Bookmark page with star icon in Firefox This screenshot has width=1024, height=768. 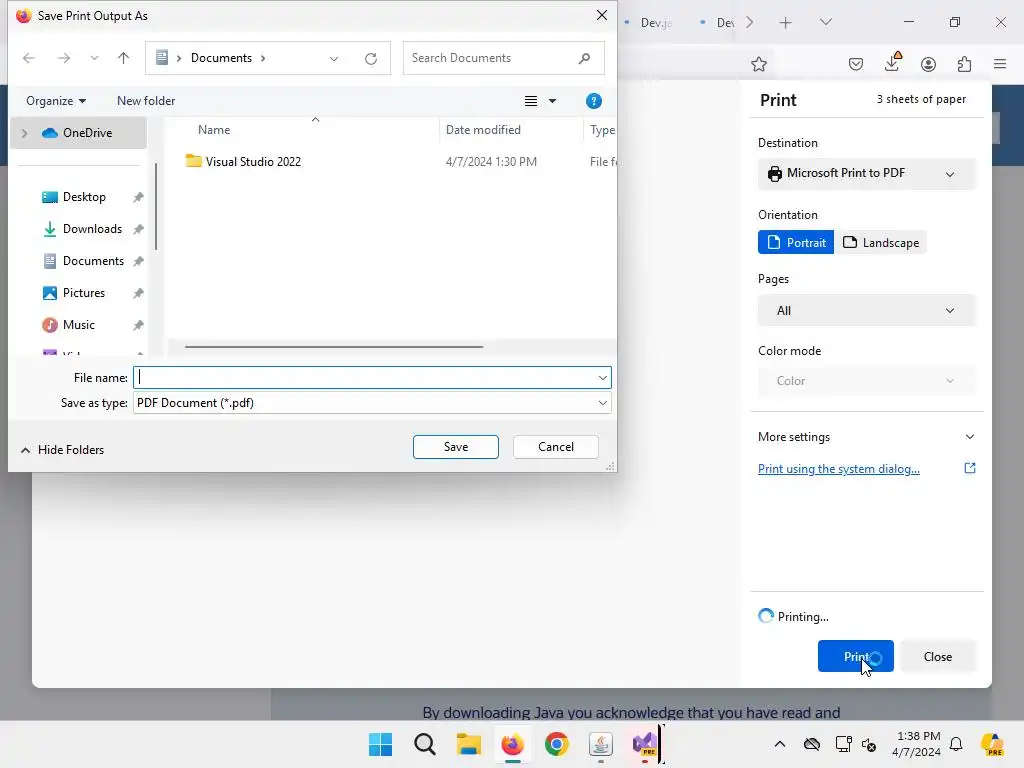click(758, 64)
